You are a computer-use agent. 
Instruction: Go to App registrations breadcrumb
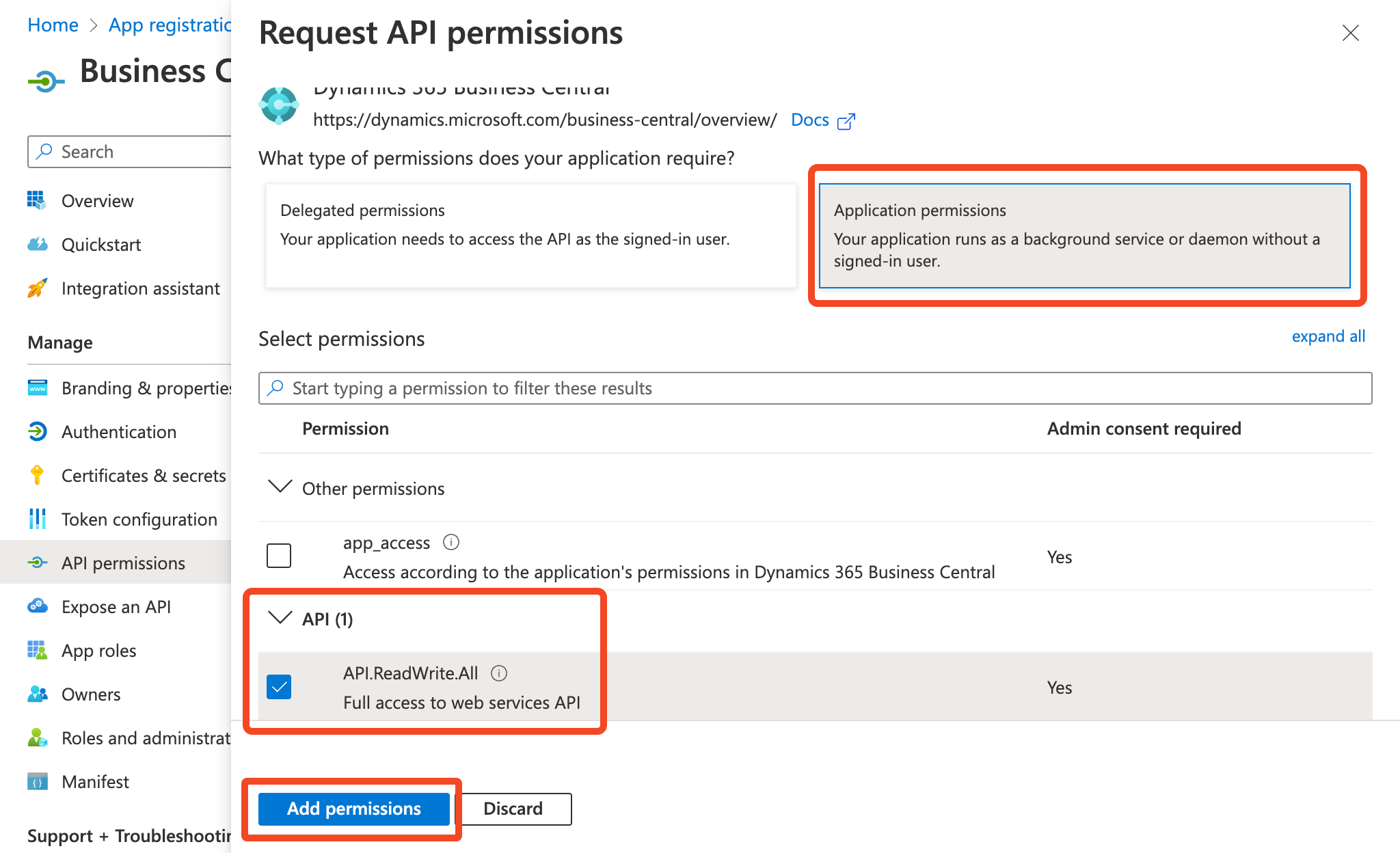click(x=170, y=25)
